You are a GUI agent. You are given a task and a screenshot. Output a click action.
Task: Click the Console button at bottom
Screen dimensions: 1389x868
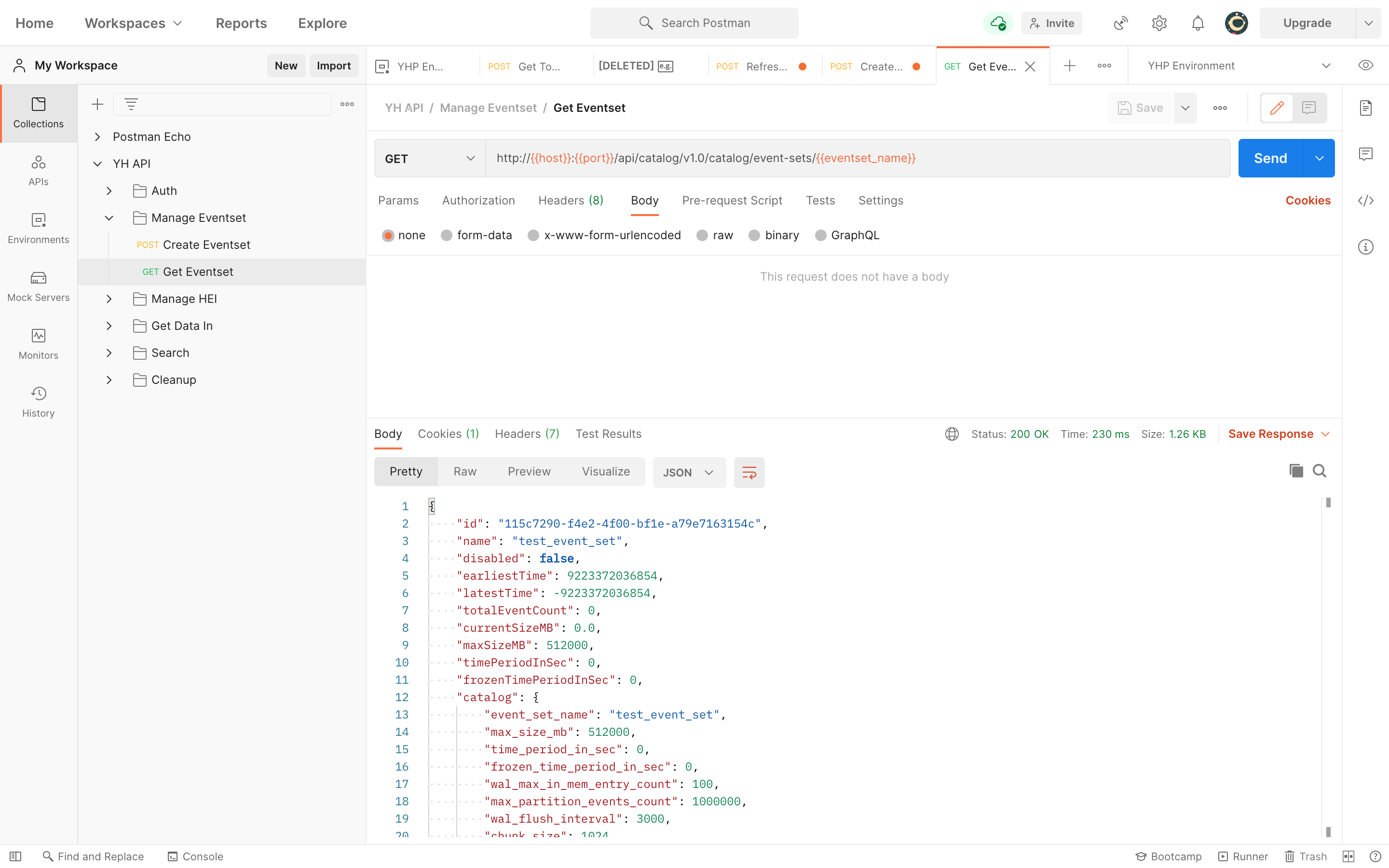tap(195, 856)
